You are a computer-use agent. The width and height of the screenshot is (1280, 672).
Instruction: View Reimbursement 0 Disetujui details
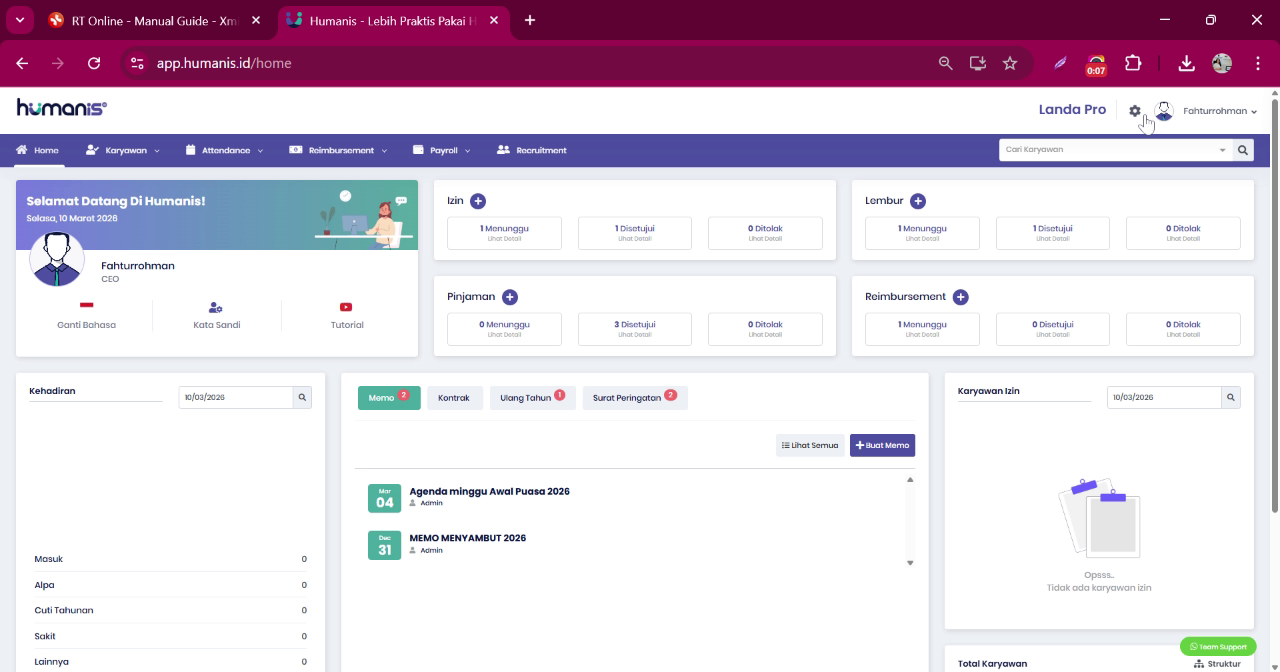[1053, 329]
